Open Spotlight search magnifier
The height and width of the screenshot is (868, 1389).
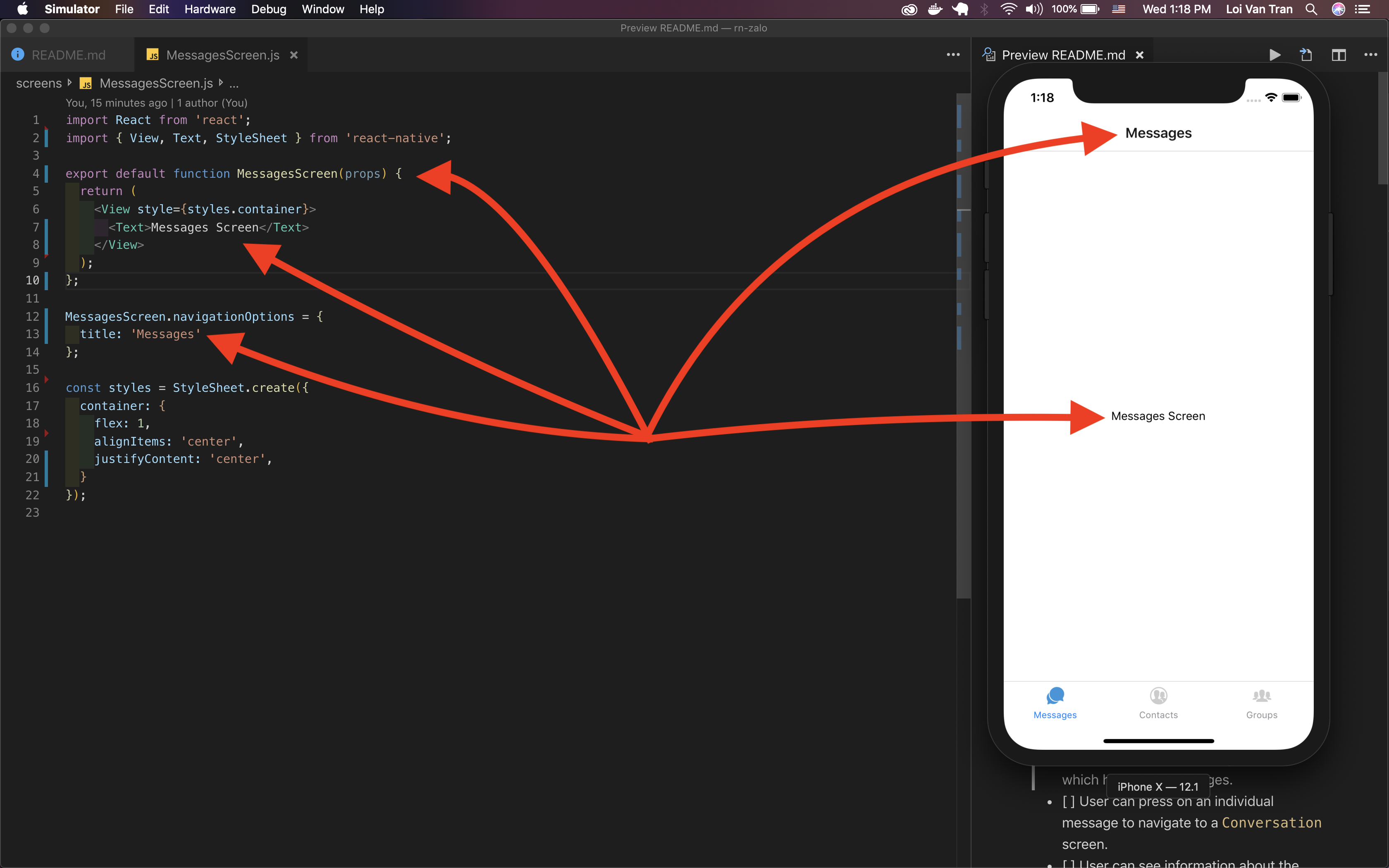coord(1311,9)
